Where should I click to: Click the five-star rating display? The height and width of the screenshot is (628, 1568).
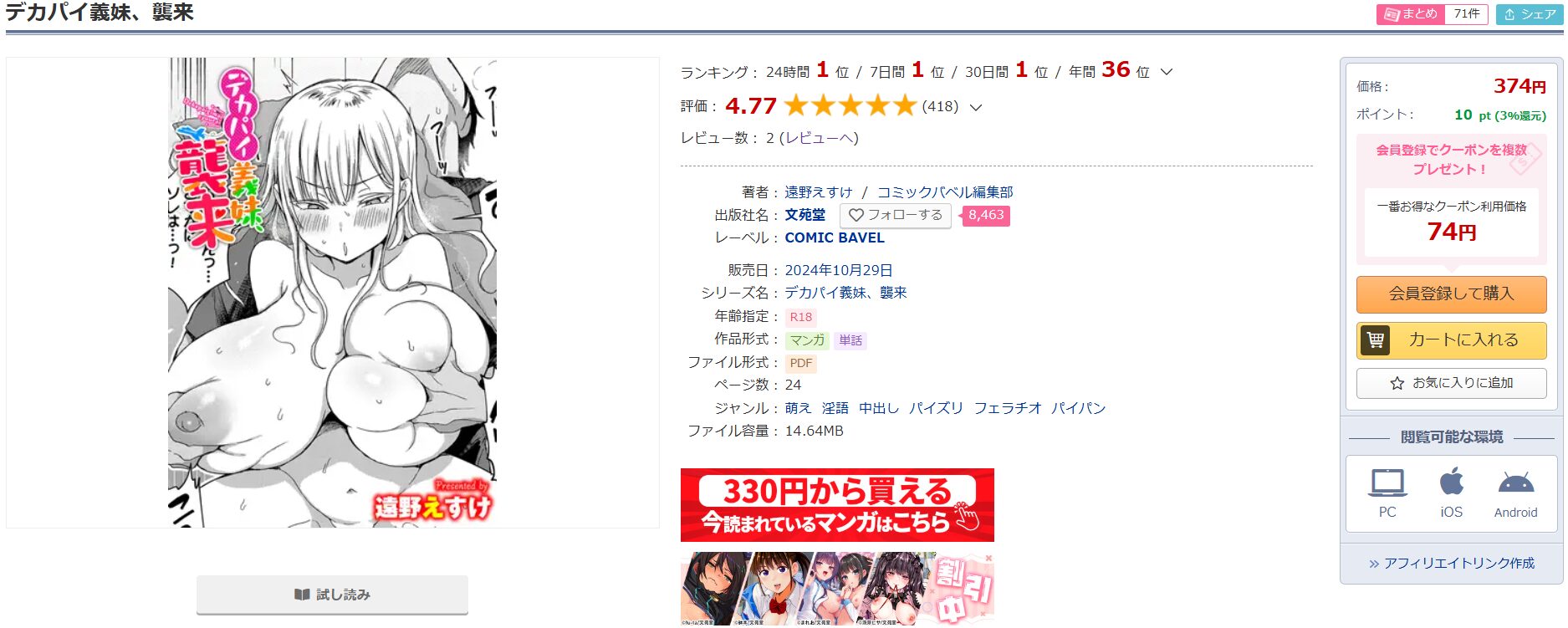point(850,105)
